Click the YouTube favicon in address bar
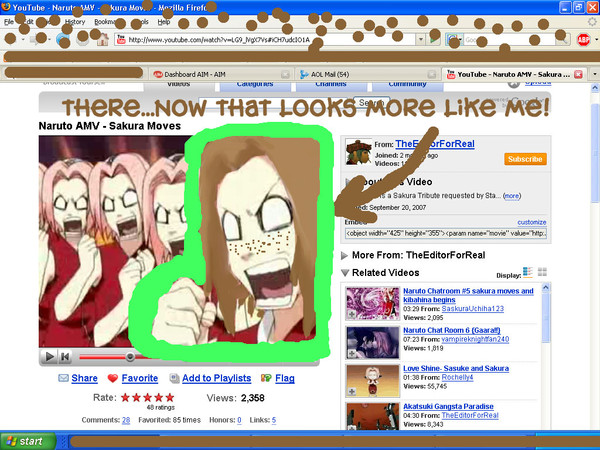 tap(121, 39)
